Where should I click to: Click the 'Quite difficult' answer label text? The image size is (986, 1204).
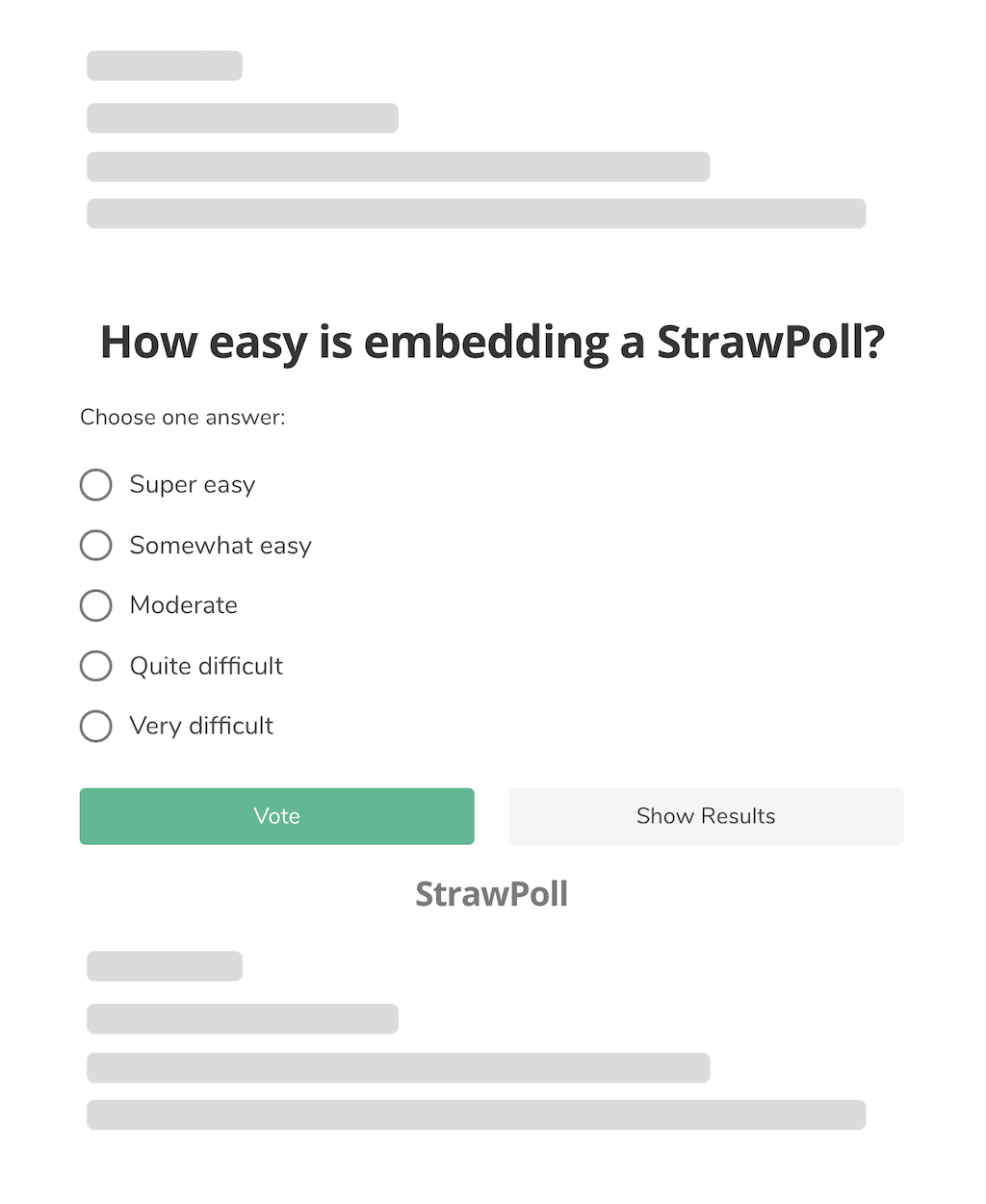click(x=206, y=666)
